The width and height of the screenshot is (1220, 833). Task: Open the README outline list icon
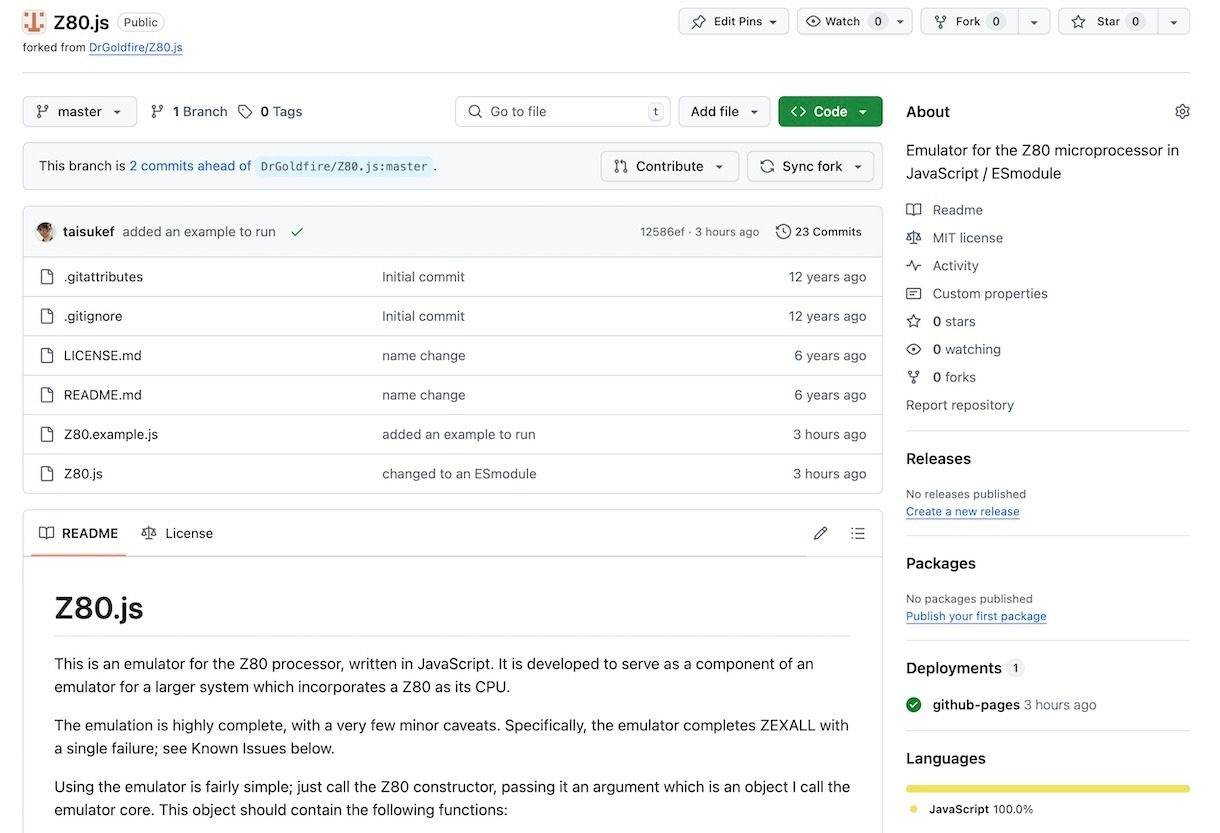858,533
